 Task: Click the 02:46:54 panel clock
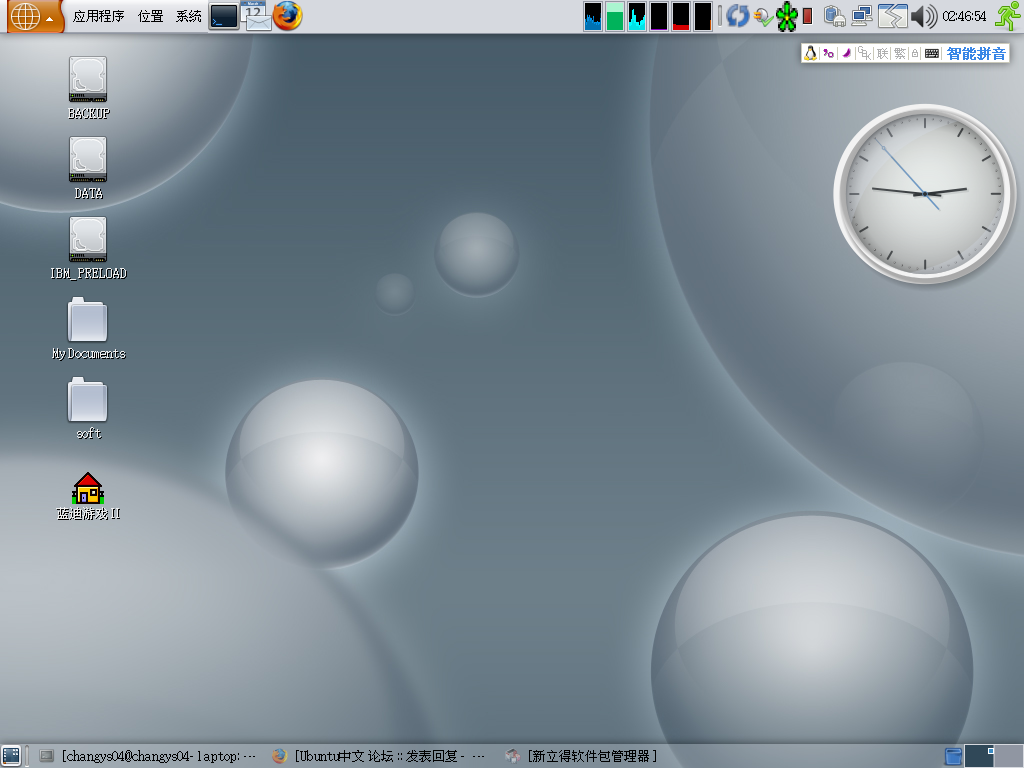tap(965, 16)
